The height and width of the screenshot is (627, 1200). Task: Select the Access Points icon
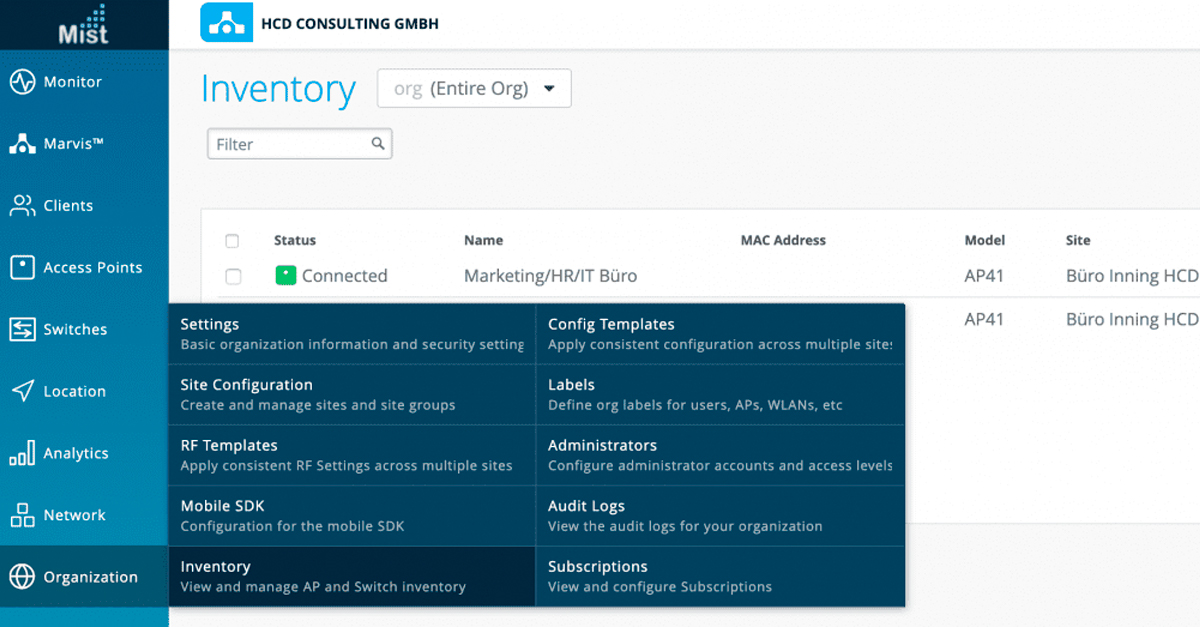[x=22, y=268]
